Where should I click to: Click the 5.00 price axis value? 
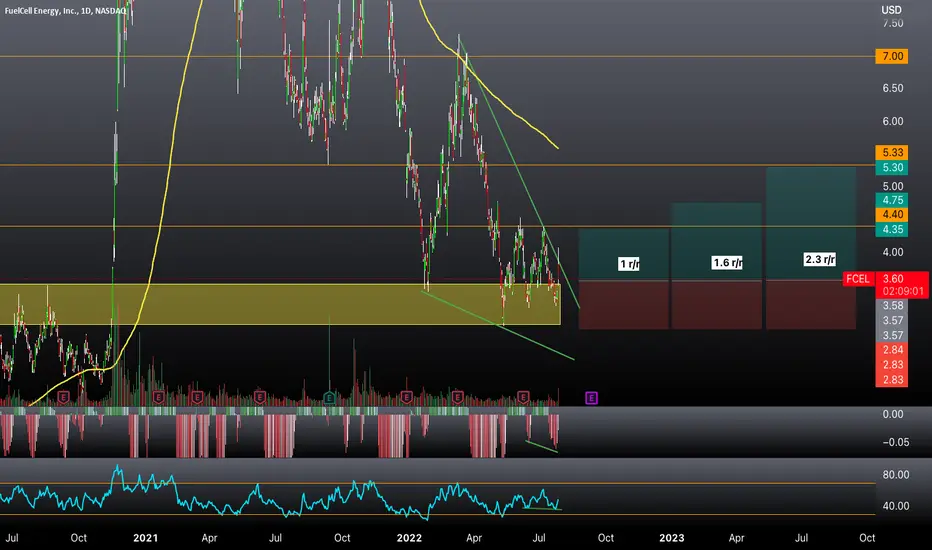[893, 187]
